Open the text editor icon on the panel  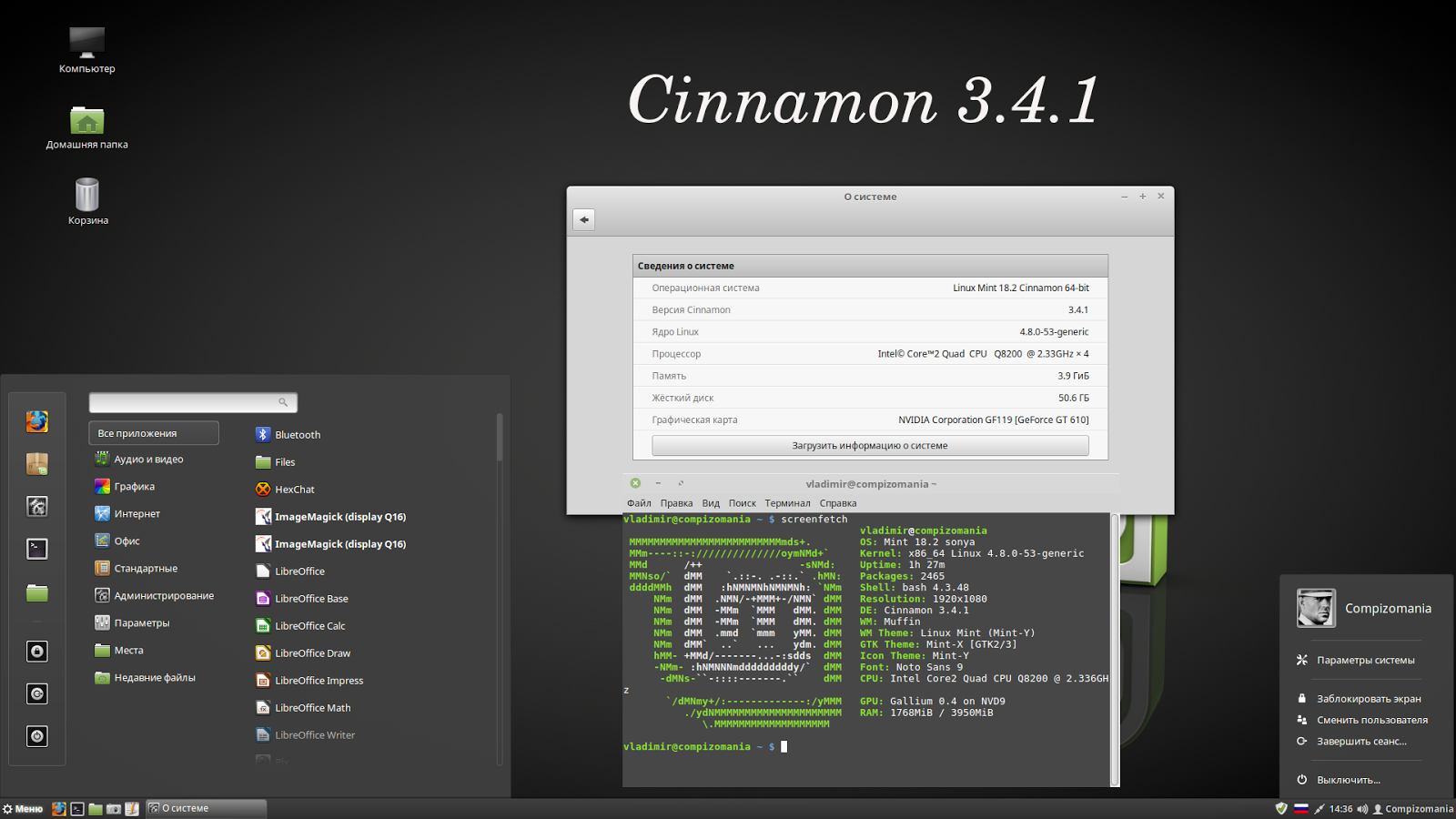click(x=132, y=808)
